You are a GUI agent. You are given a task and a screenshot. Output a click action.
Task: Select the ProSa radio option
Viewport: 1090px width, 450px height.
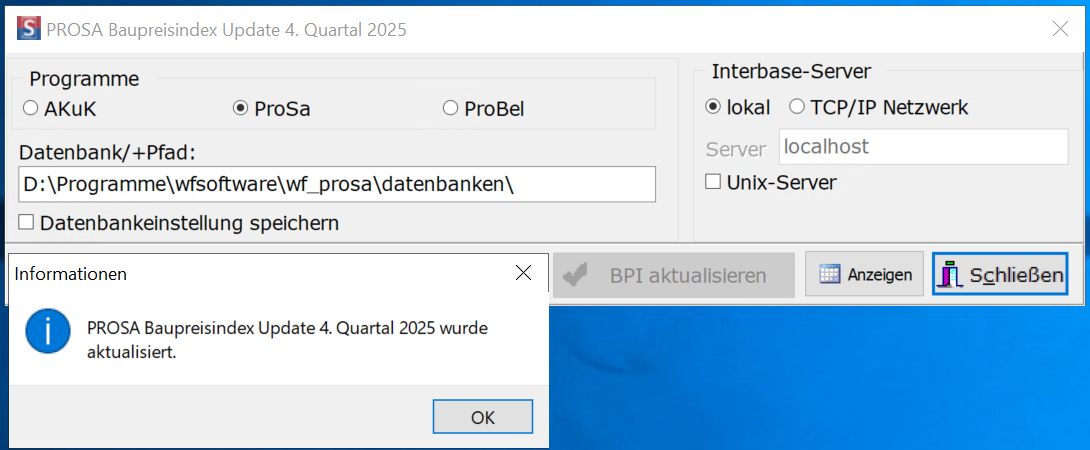click(240, 108)
